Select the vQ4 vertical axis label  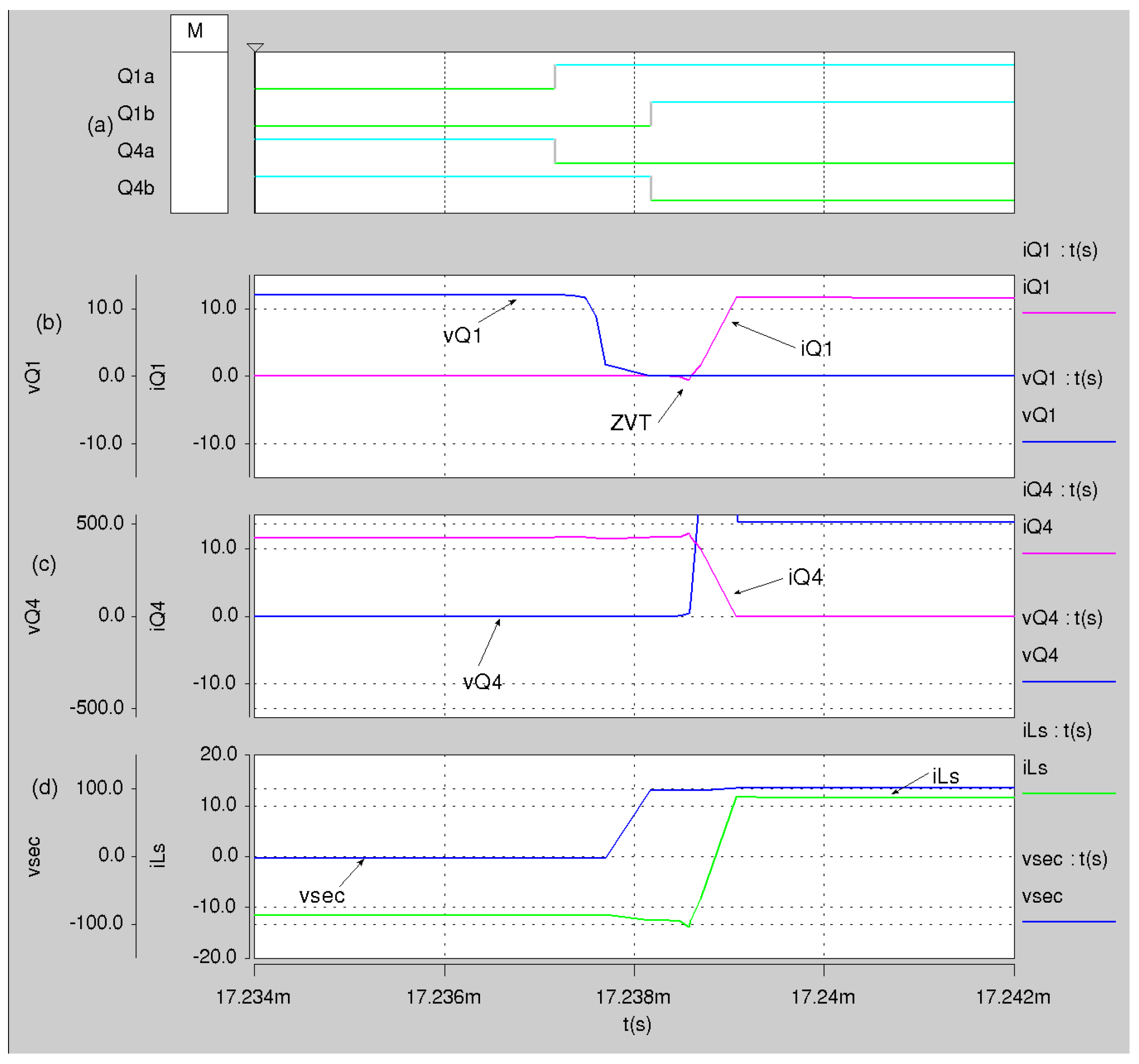point(34,616)
